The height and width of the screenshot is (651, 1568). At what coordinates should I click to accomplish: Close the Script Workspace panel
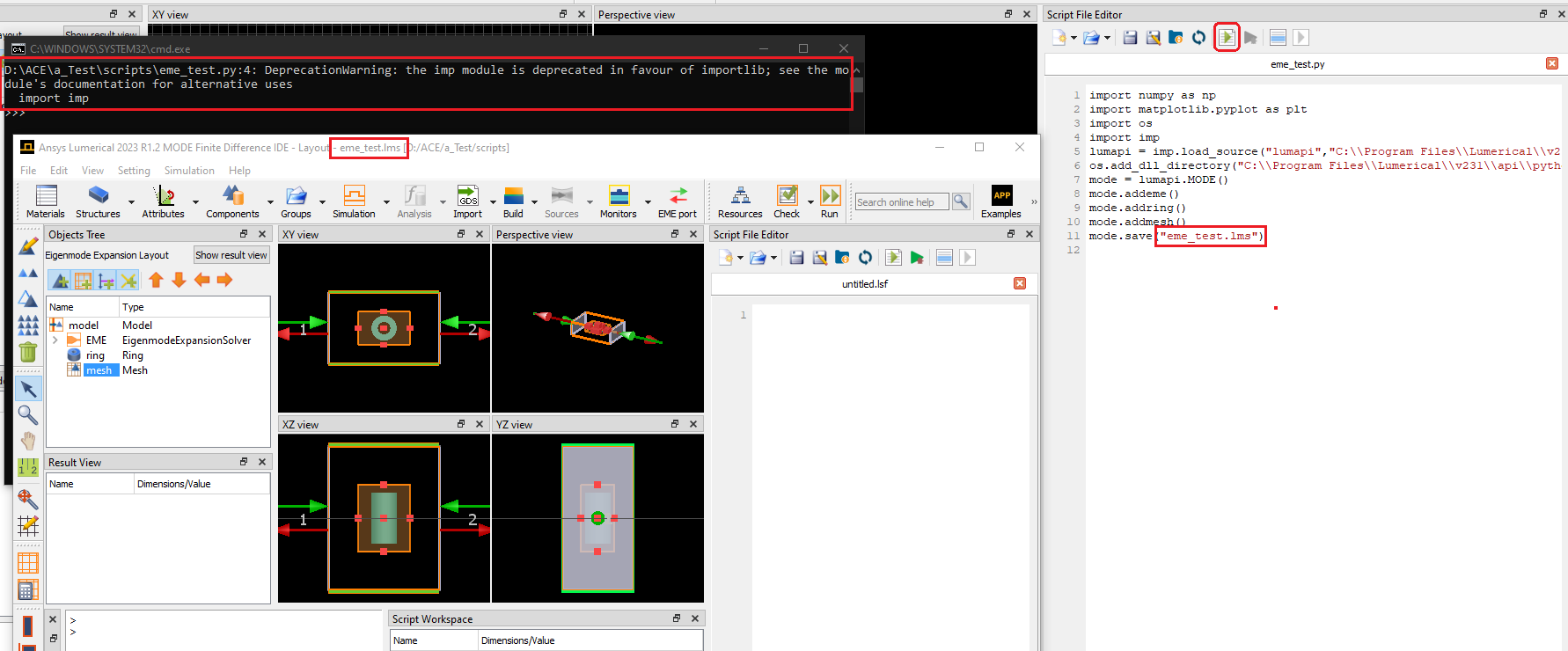[x=695, y=618]
